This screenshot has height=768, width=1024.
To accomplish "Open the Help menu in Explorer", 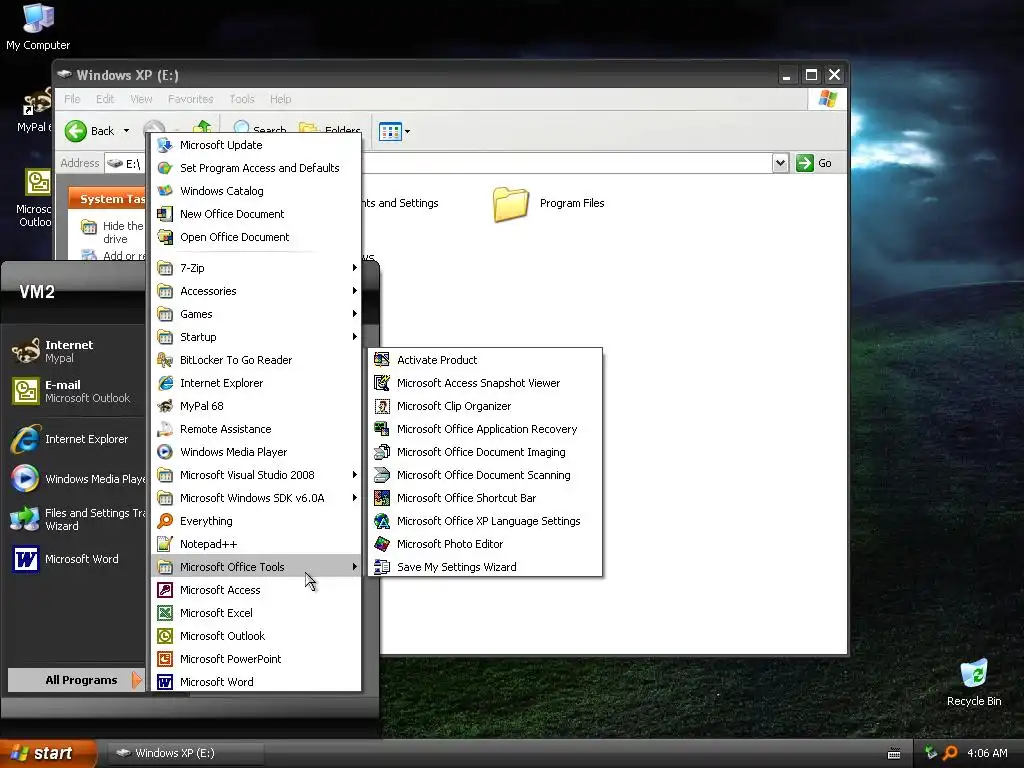I will pos(281,99).
